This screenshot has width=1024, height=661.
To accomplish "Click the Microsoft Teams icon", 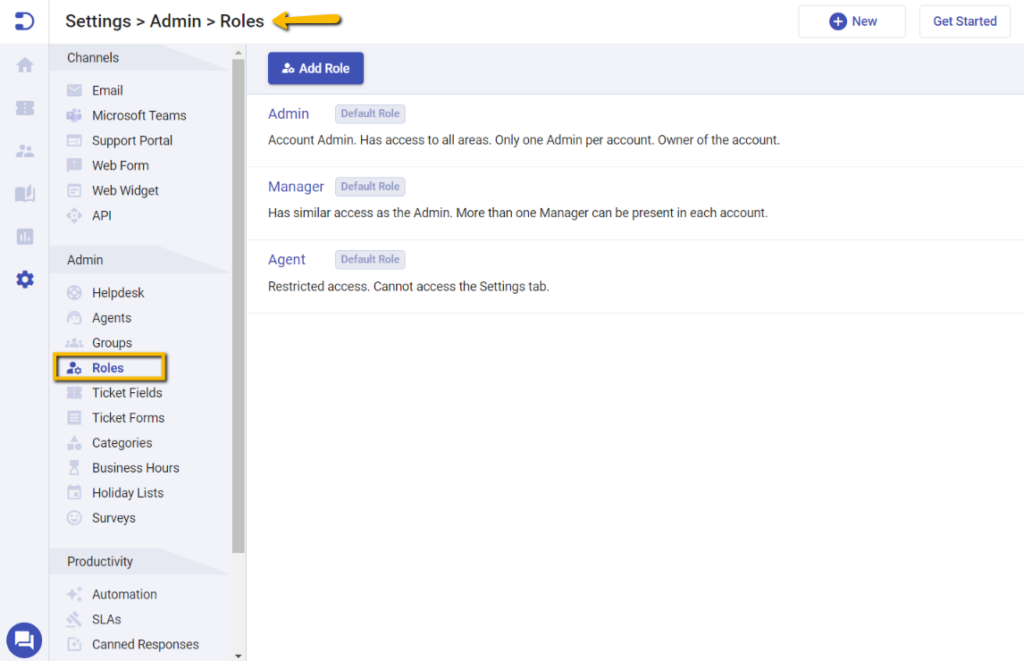I will pyautogui.click(x=74, y=115).
